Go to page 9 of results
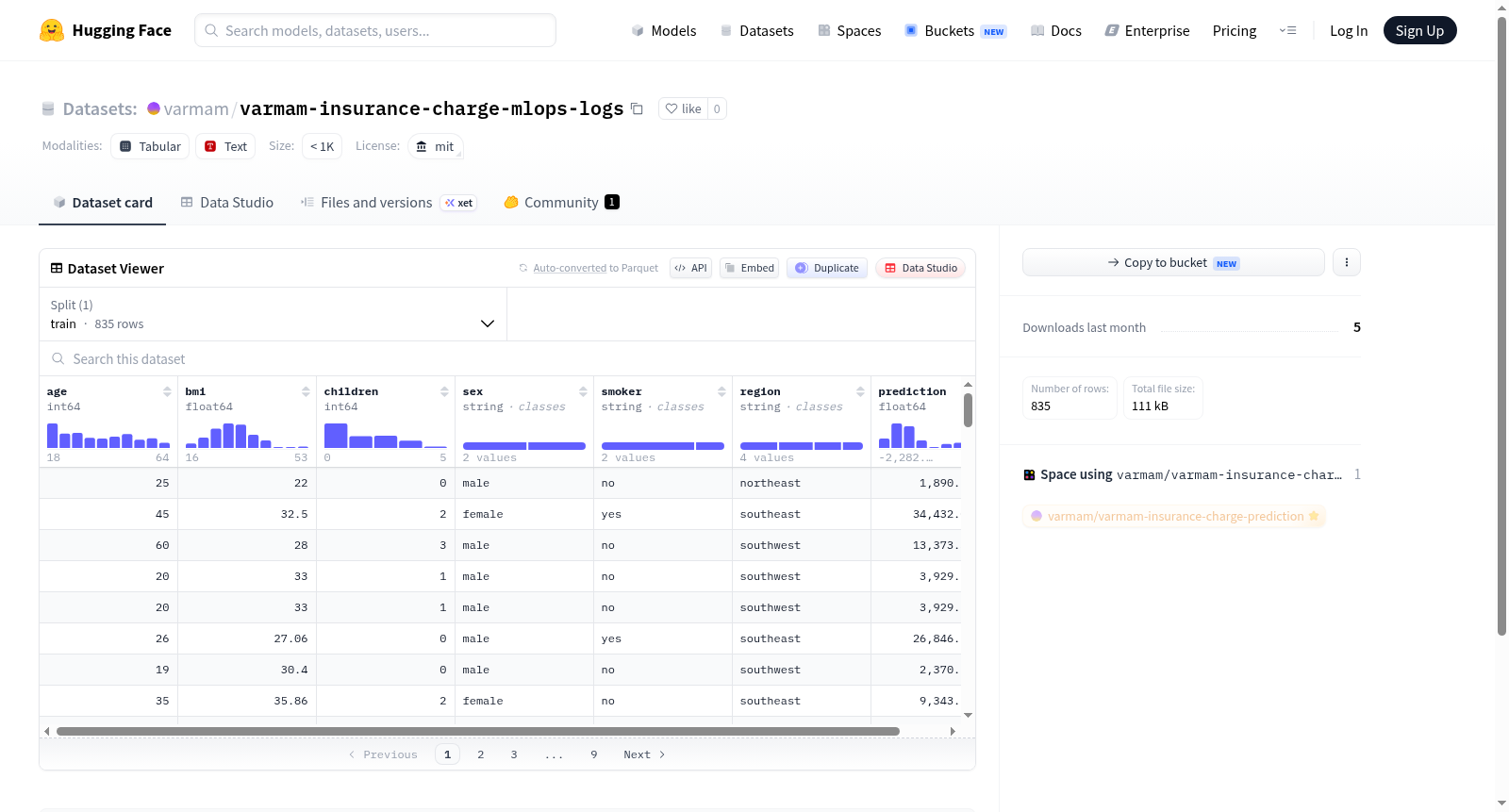Viewport: 1509px width, 812px height. pyautogui.click(x=594, y=754)
